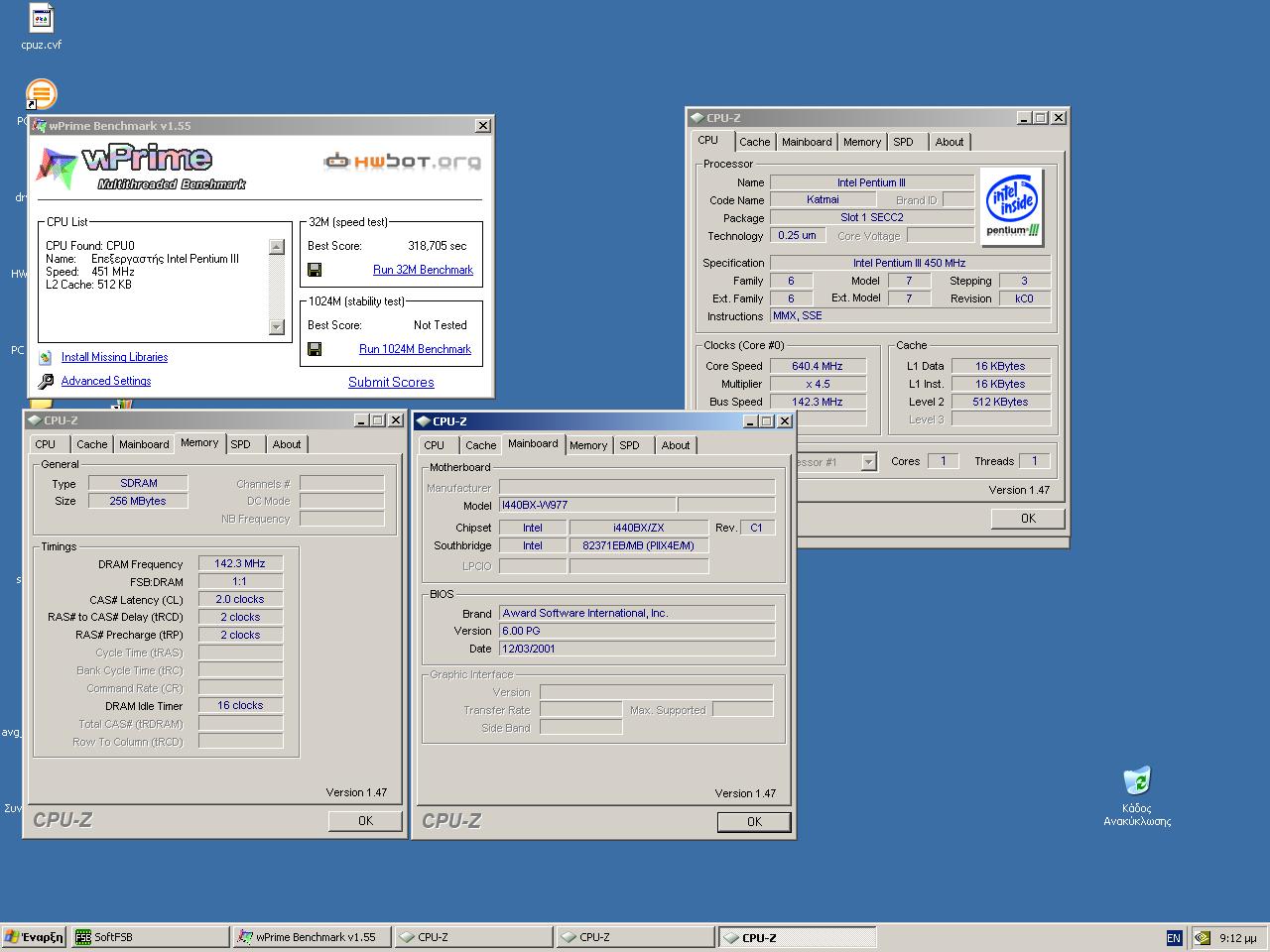Activate the second CPU-Z taskbar button
Viewport: 1270px width, 952px height.
(x=636, y=937)
